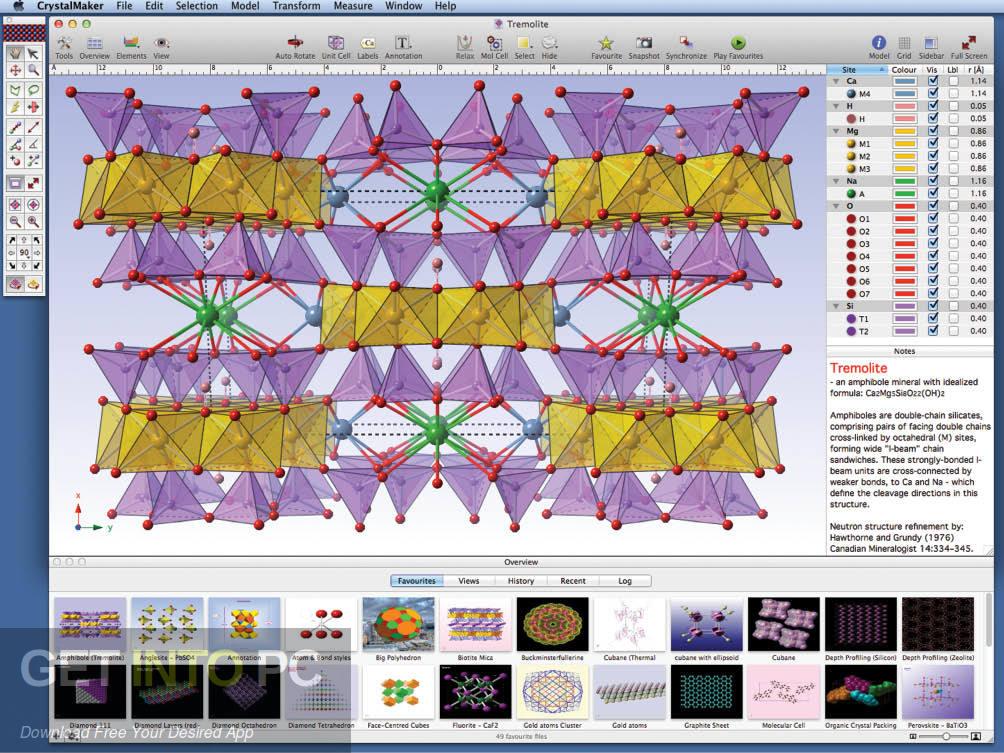Select the magnify glass tool in left palette

point(33,70)
